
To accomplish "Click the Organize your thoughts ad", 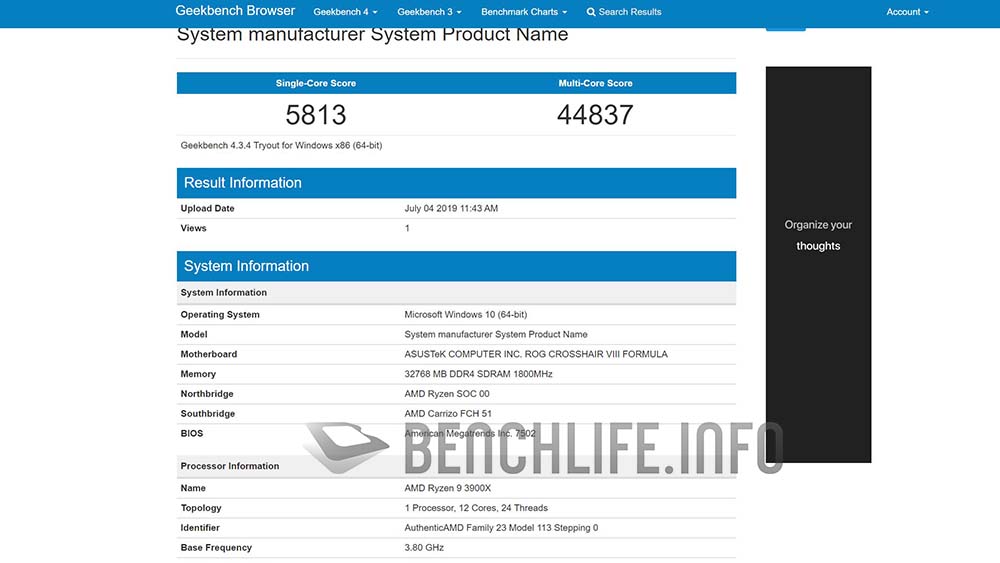I will [x=818, y=264].
